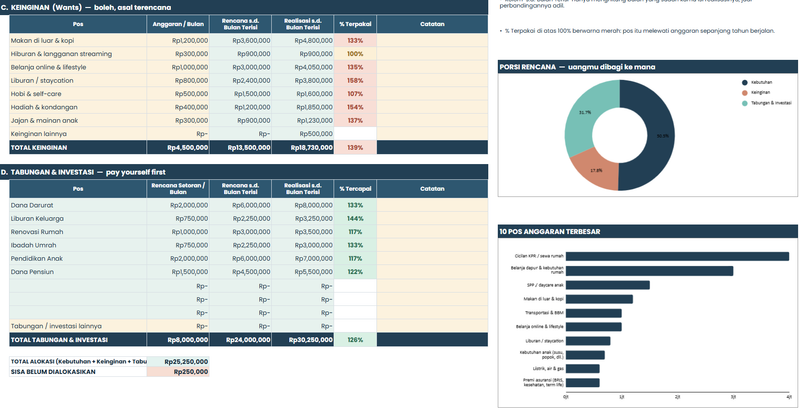Screen dimensions: 800x410
Task: Click the orange Keinginan legend swatch
Action: 745,93
